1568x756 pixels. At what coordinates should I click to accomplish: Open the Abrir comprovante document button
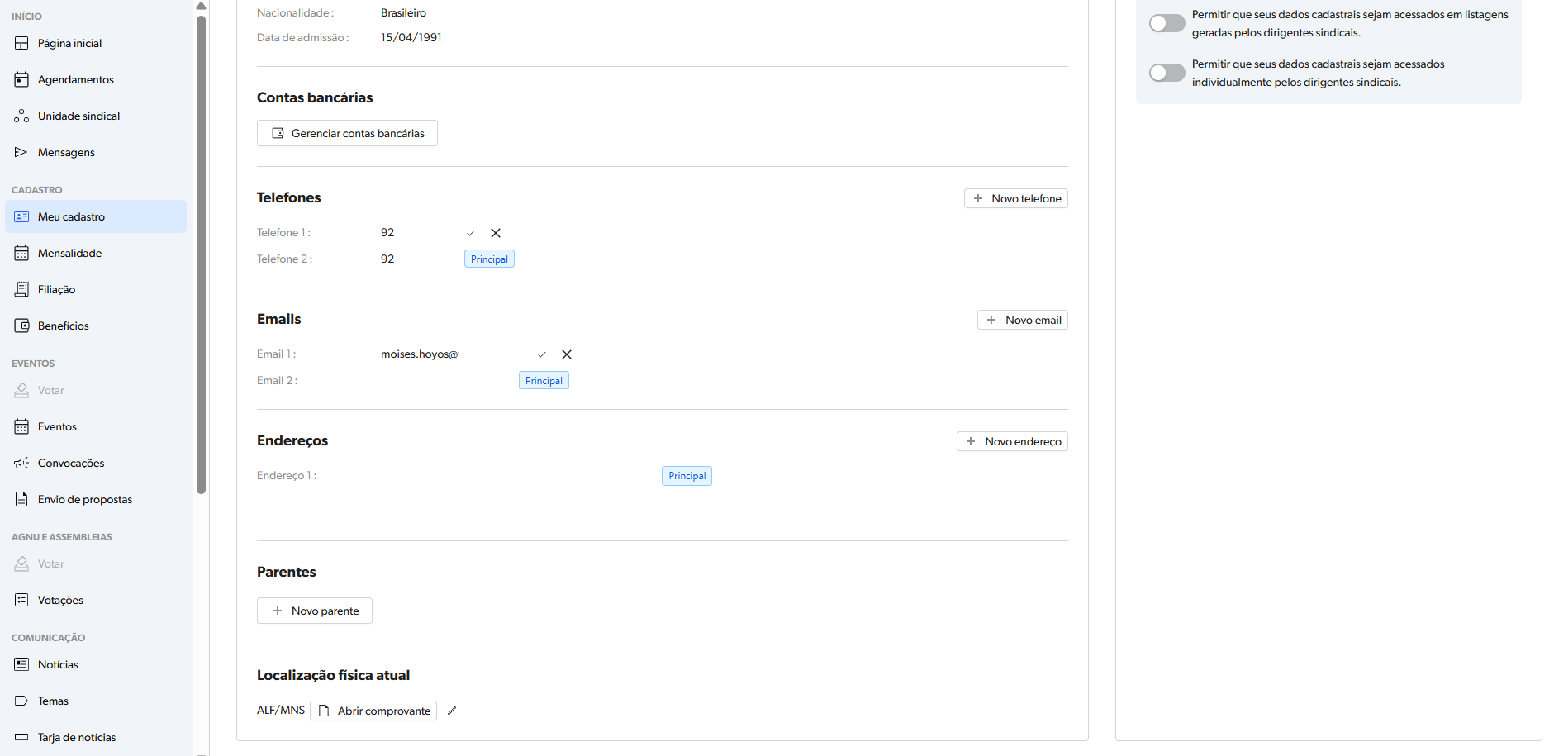[373, 711]
